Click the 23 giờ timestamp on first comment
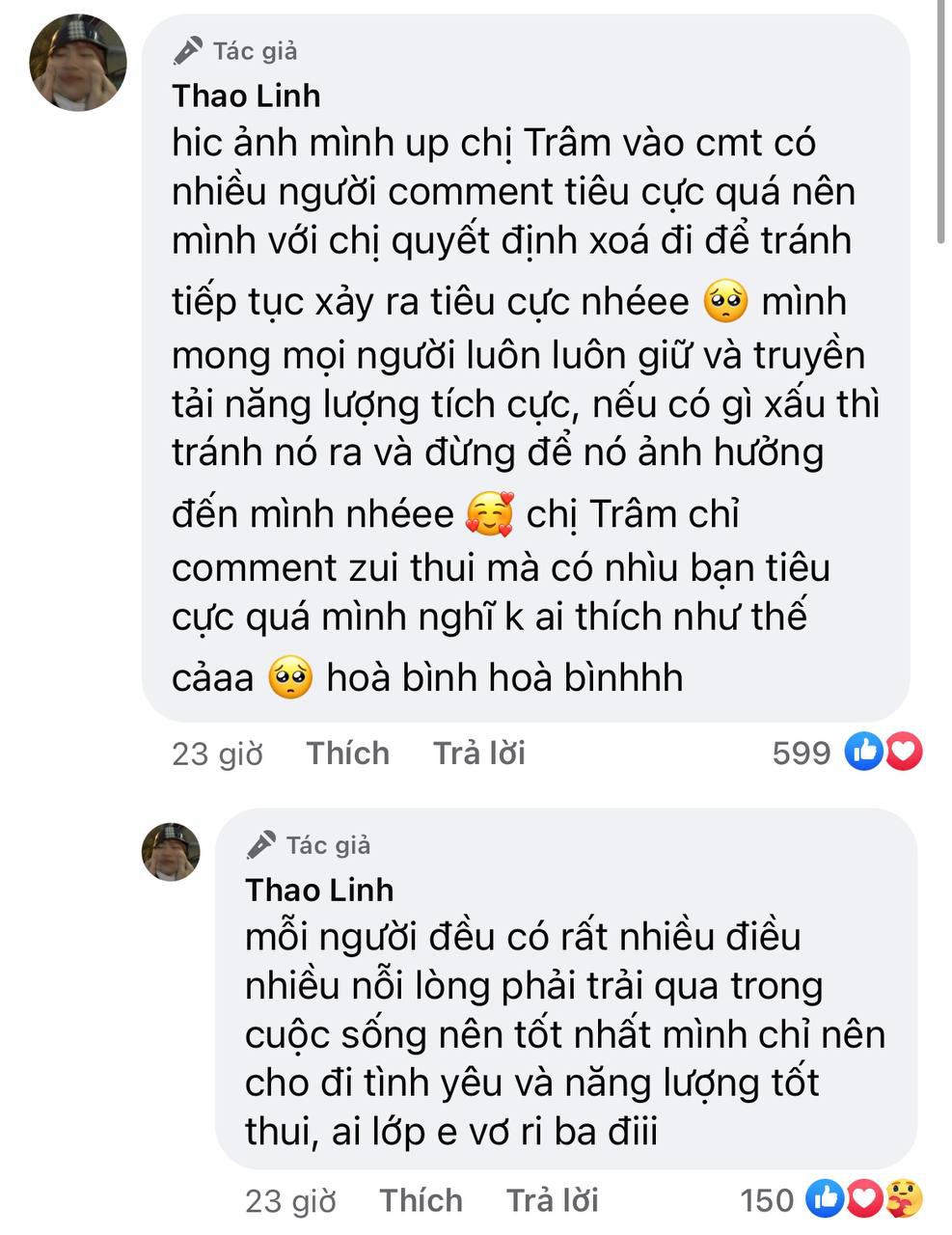 coord(217,754)
